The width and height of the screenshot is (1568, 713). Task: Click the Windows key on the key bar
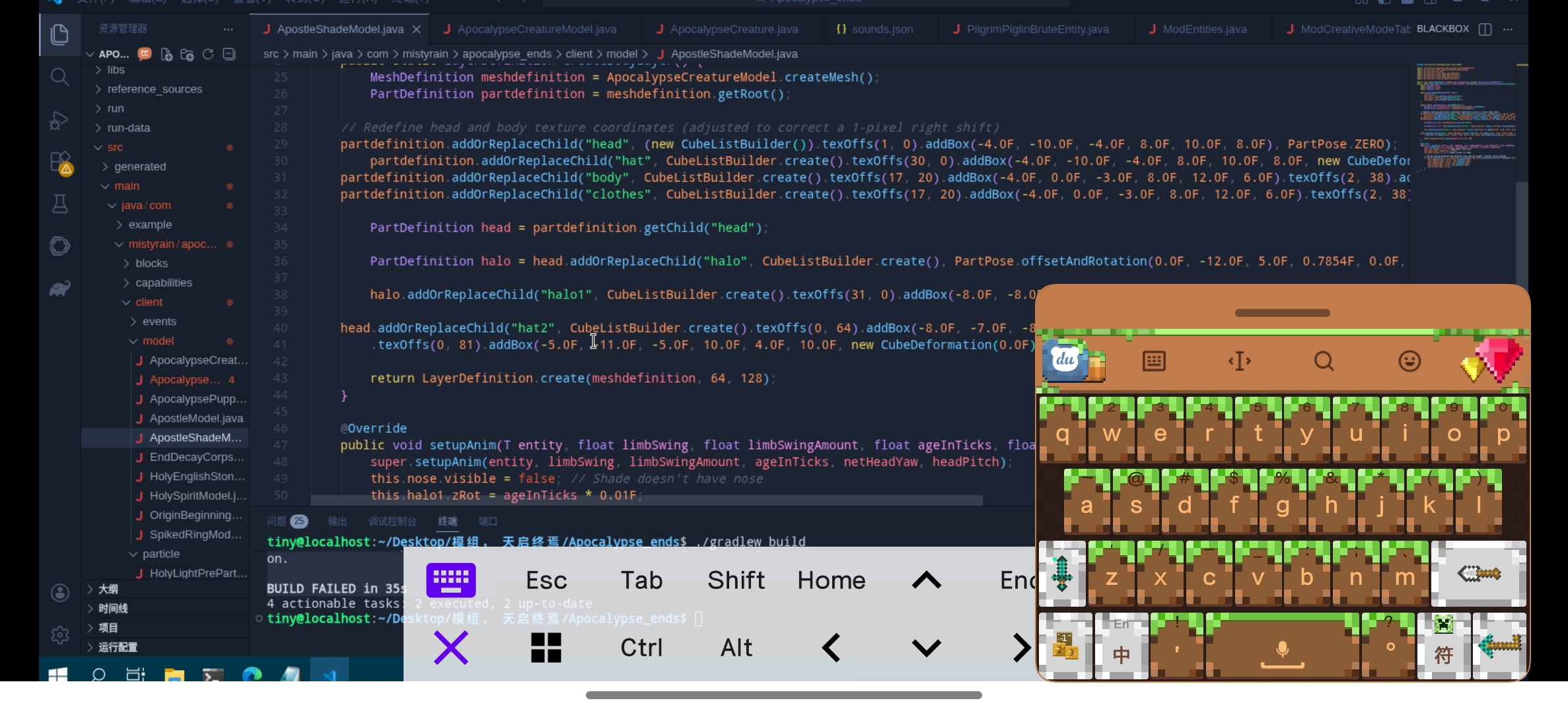tap(546, 647)
